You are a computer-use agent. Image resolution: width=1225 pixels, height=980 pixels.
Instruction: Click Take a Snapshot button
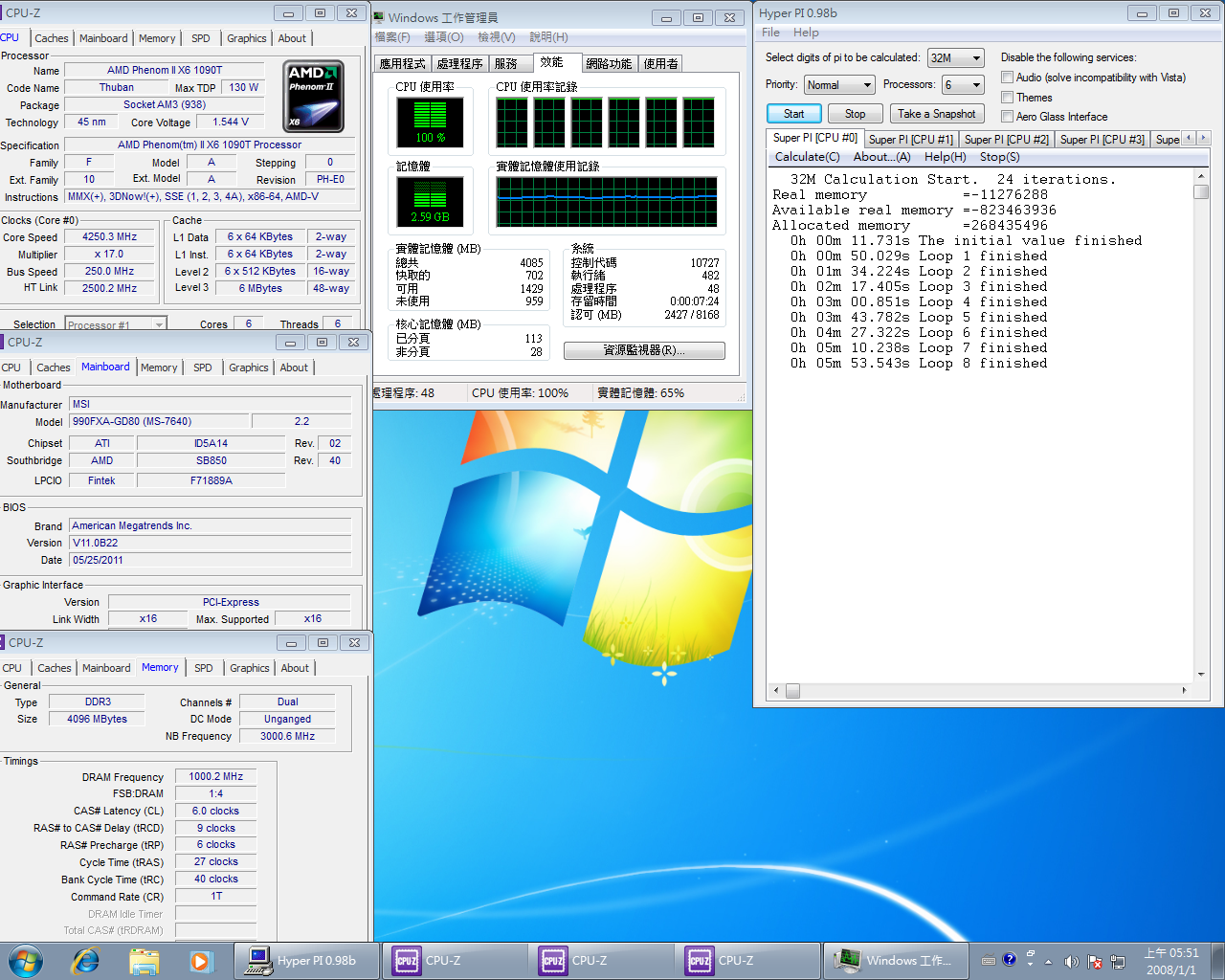(936, 114)
